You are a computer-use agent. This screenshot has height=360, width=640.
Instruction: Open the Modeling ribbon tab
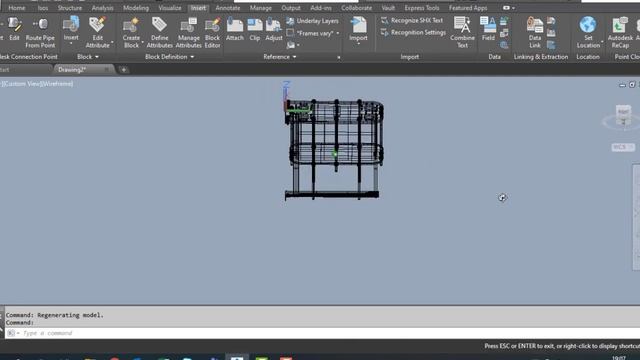[x=136, y=8]
